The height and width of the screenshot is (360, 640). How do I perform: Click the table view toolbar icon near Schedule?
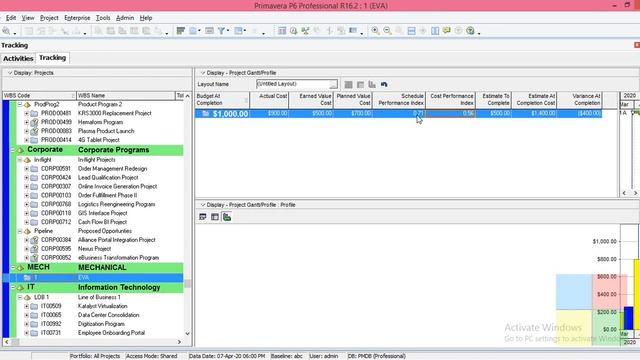click(282, 31)
